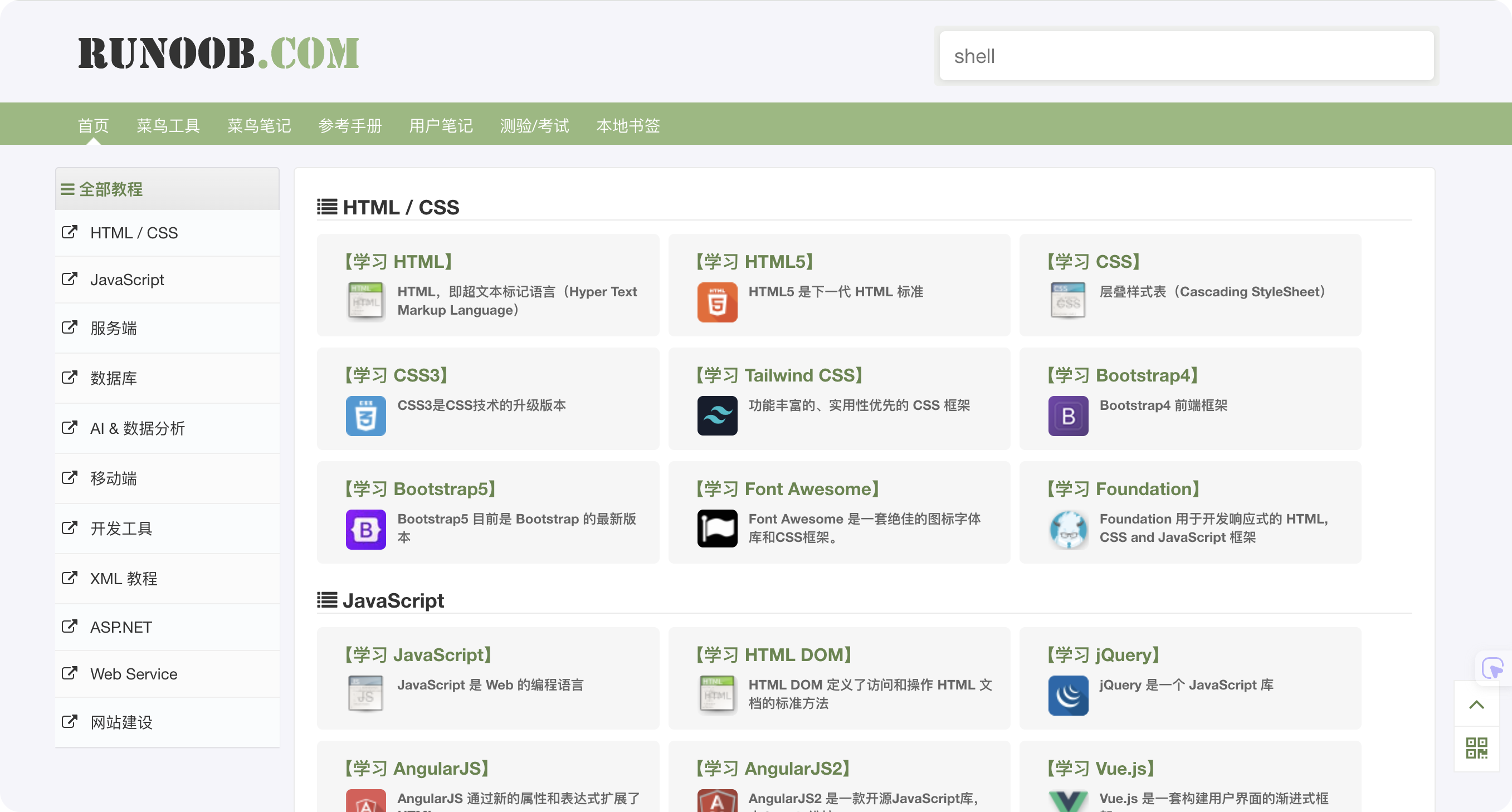
Task: Click the CSS3 blue shield icon
Action: point(365,415)
